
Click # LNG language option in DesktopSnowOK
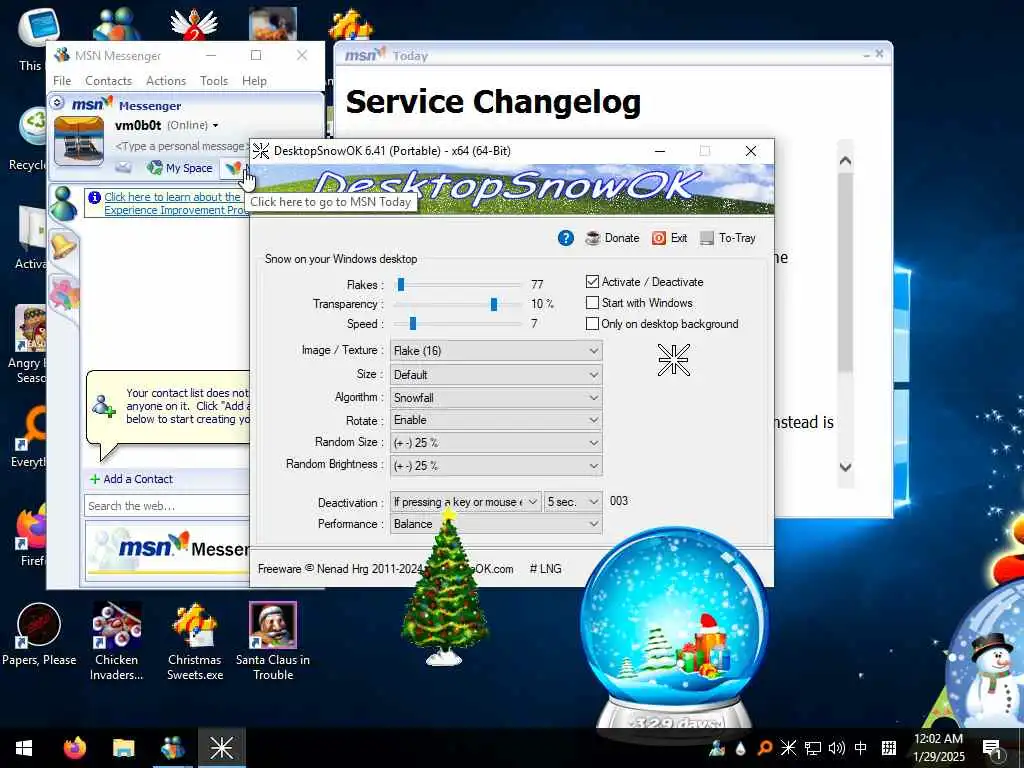(x=545, y=569)
